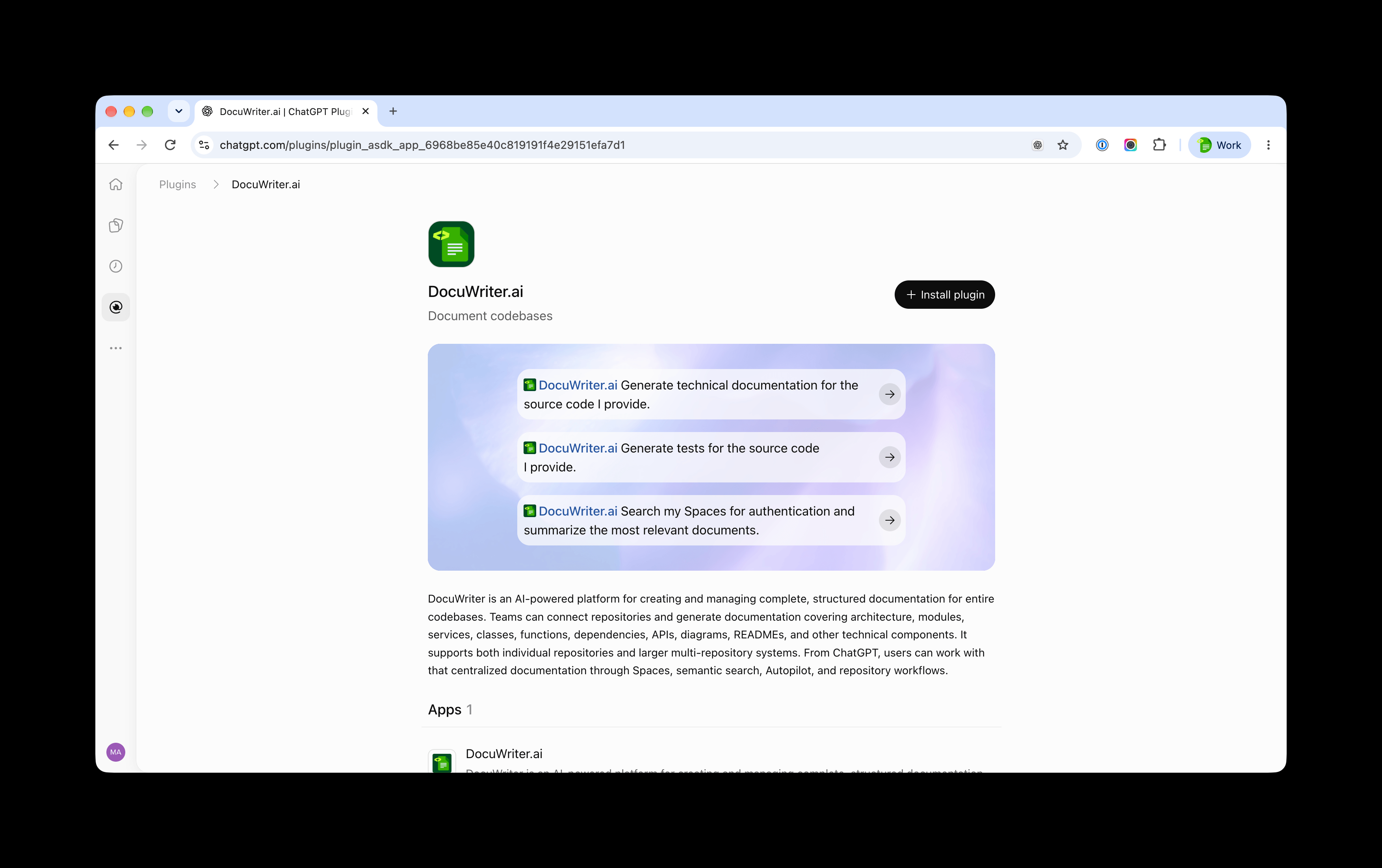The height and width of the screenshot is (868, 1382).
Task: Click the large DocuWriter.ai plugin logo
Action: coord(451,244)
